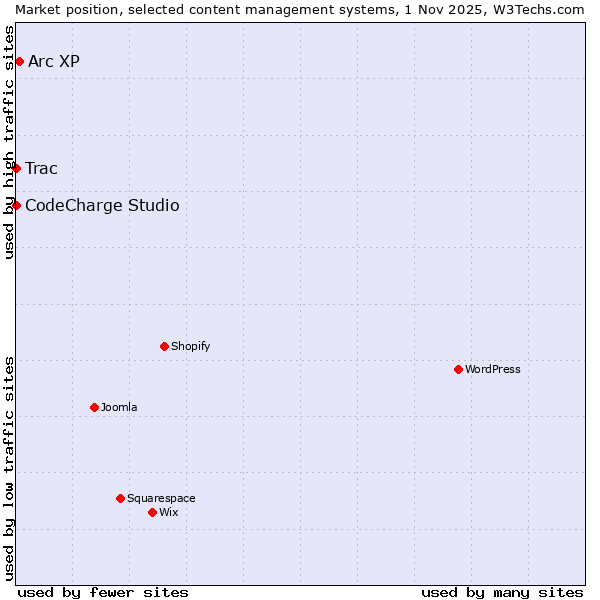Click the 'used by high traffic sites' axis label
This screenshot has width=600, height=600.
[9, 142]
